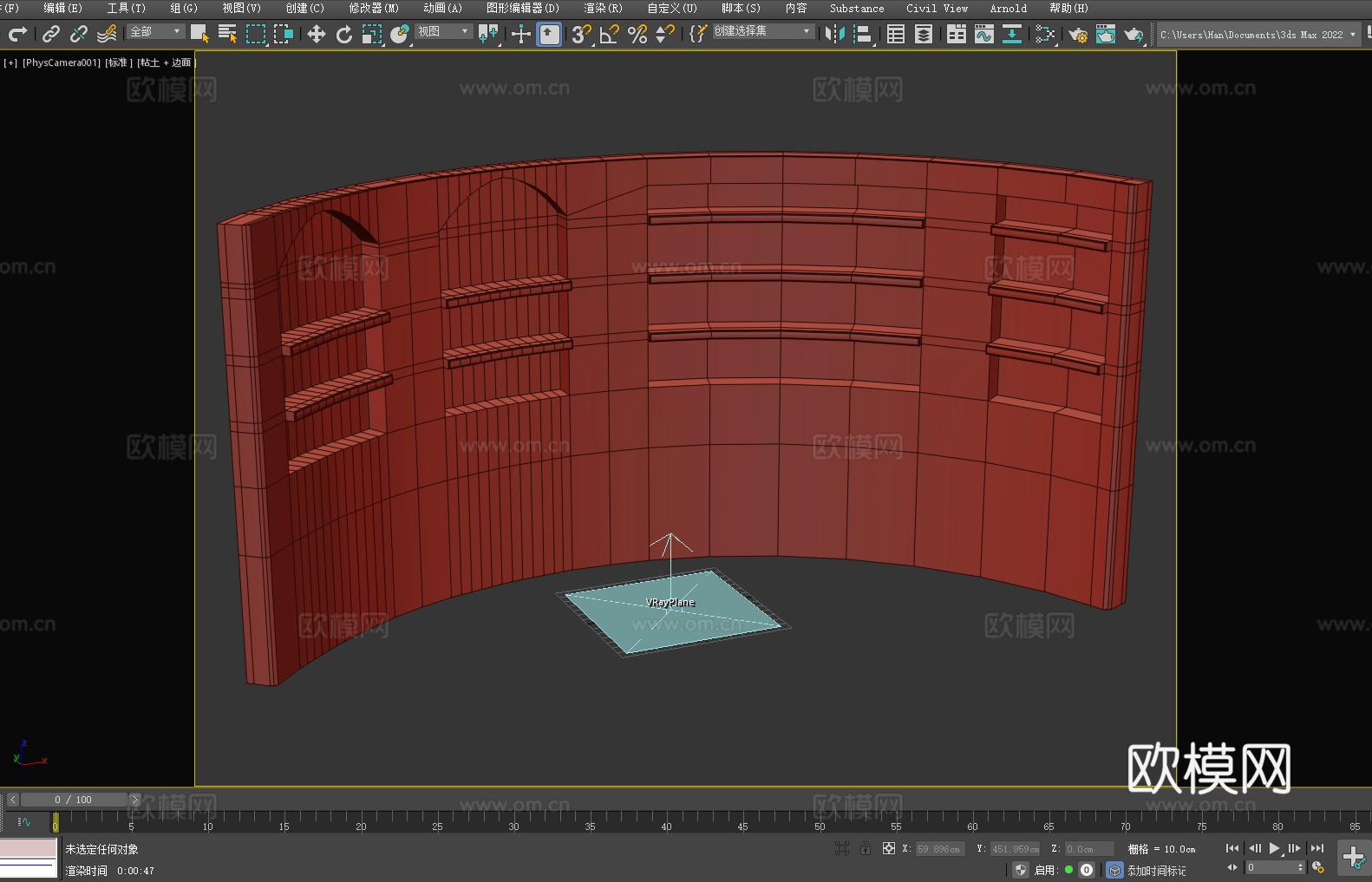
Task: Open Render Setup teapot with gear
Action: pos(1078,34)
